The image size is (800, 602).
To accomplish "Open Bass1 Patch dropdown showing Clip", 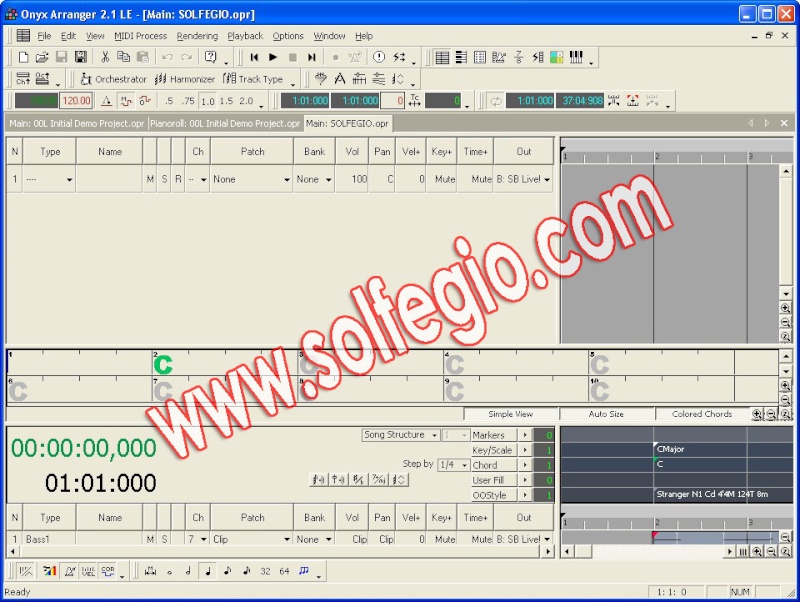I will (287, 539).
